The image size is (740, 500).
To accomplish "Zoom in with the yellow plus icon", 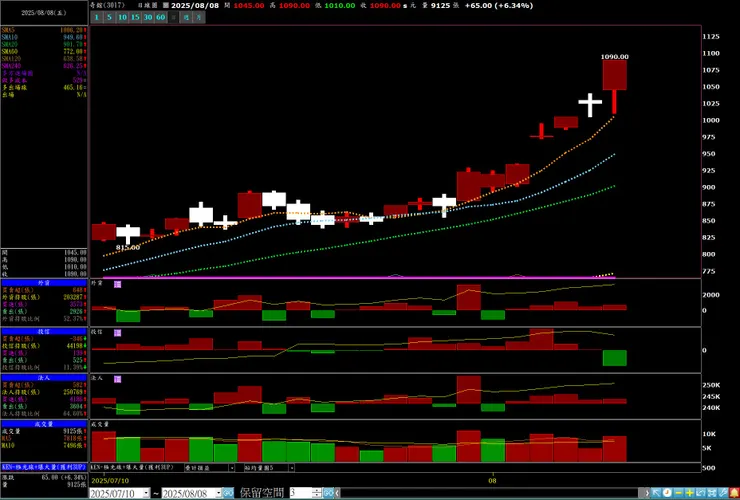I will click(x=690, y=493).
